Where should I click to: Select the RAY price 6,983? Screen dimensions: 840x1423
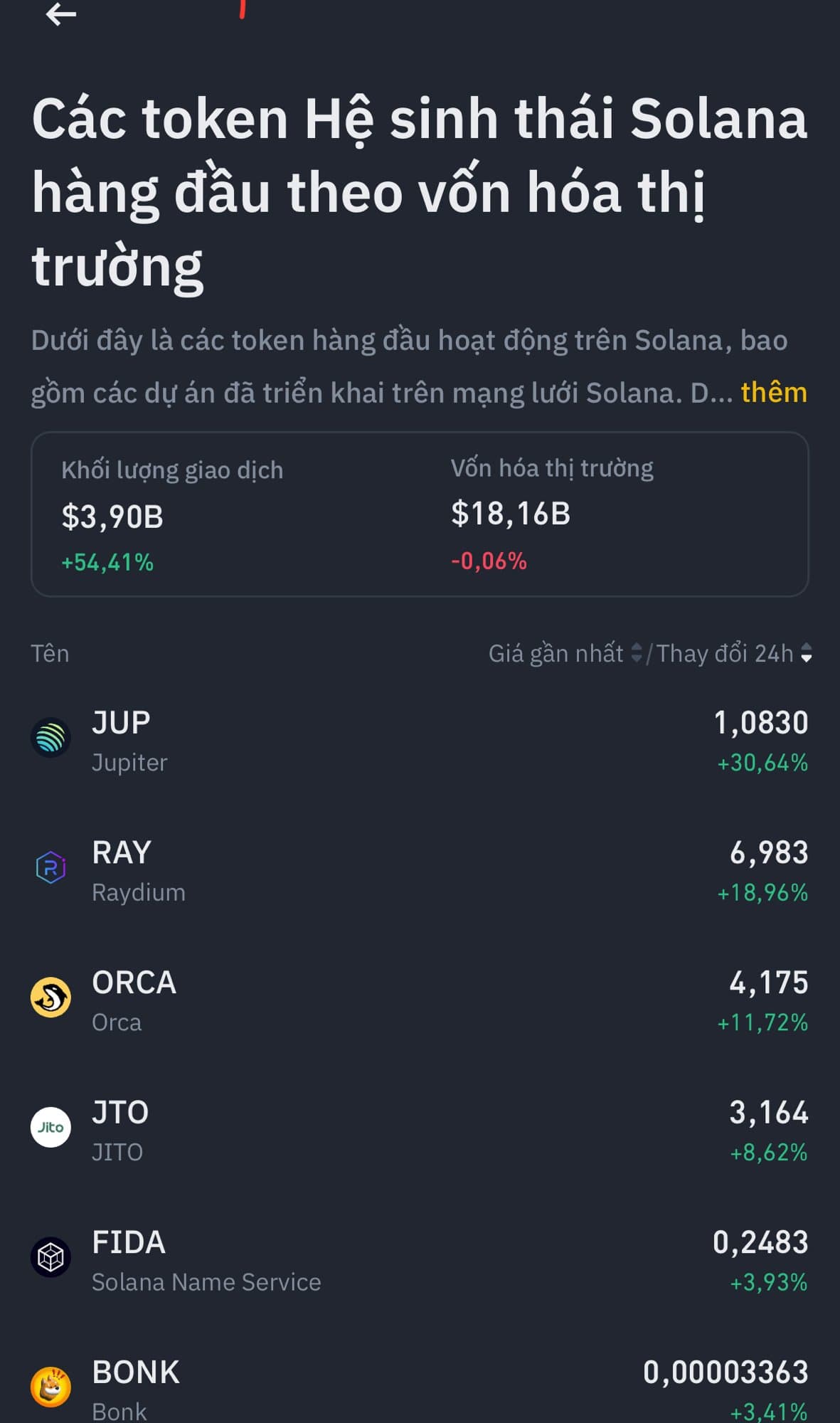[769, 853]
